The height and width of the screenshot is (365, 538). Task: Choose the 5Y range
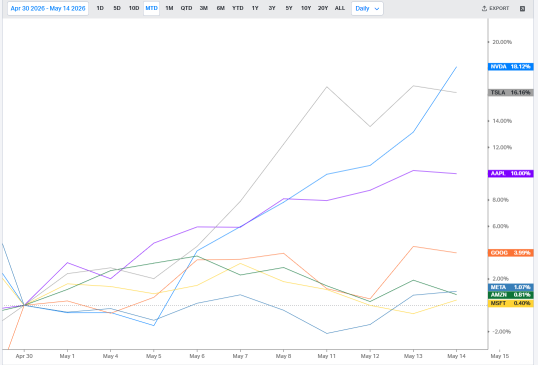pyautogui.click(x=289, y=8)
